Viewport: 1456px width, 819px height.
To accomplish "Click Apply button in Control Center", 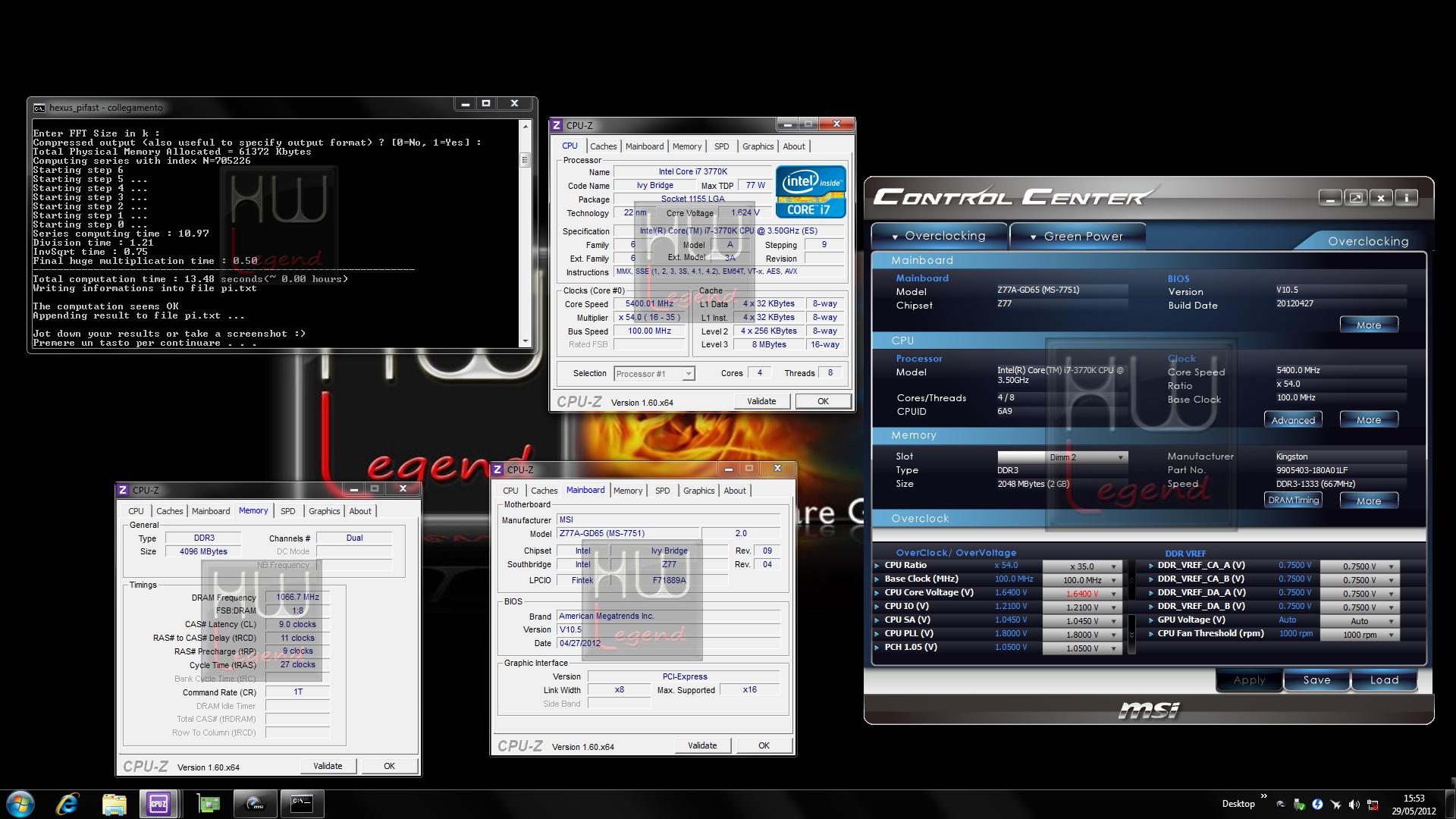I will [x=1249, y=680].
